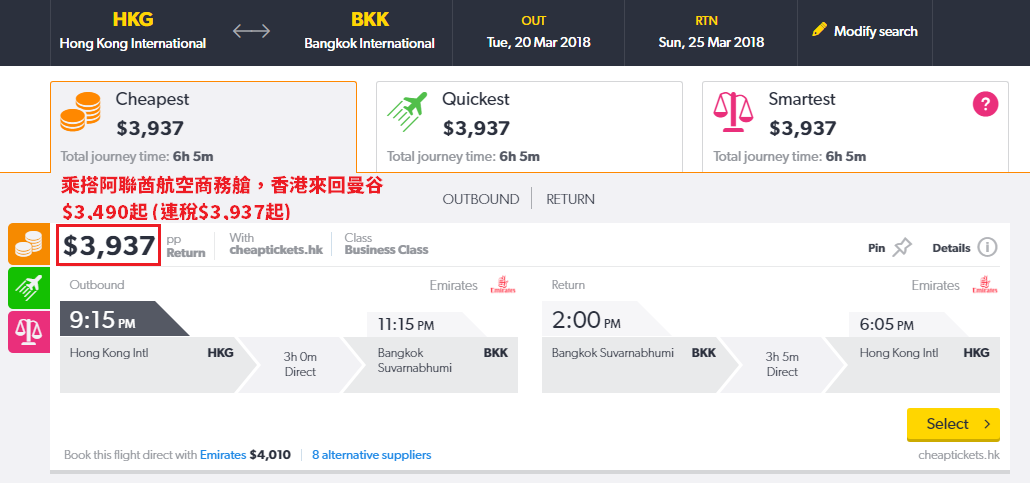
Task: Switch to the Quickest tab
Action: click(x=529, y=127)
